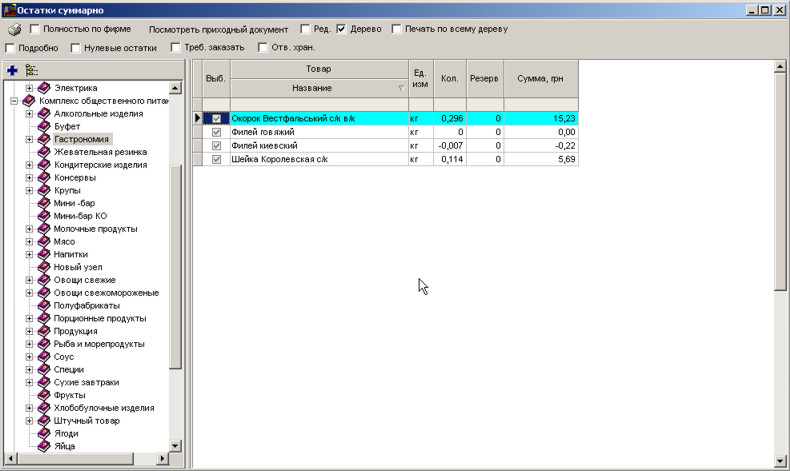Toggle the Нулевые остатки checkbox
Screen dimensions: 790x471
tap(74, 47)
